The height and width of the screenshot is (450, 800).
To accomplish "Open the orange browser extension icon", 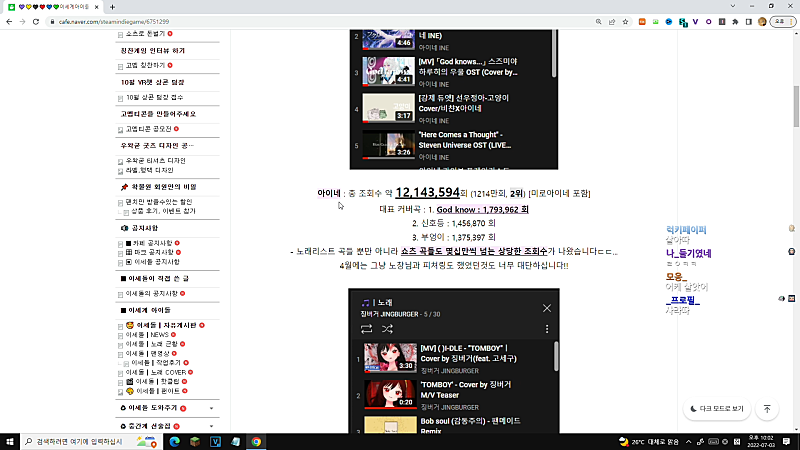I will pos(642,22).
